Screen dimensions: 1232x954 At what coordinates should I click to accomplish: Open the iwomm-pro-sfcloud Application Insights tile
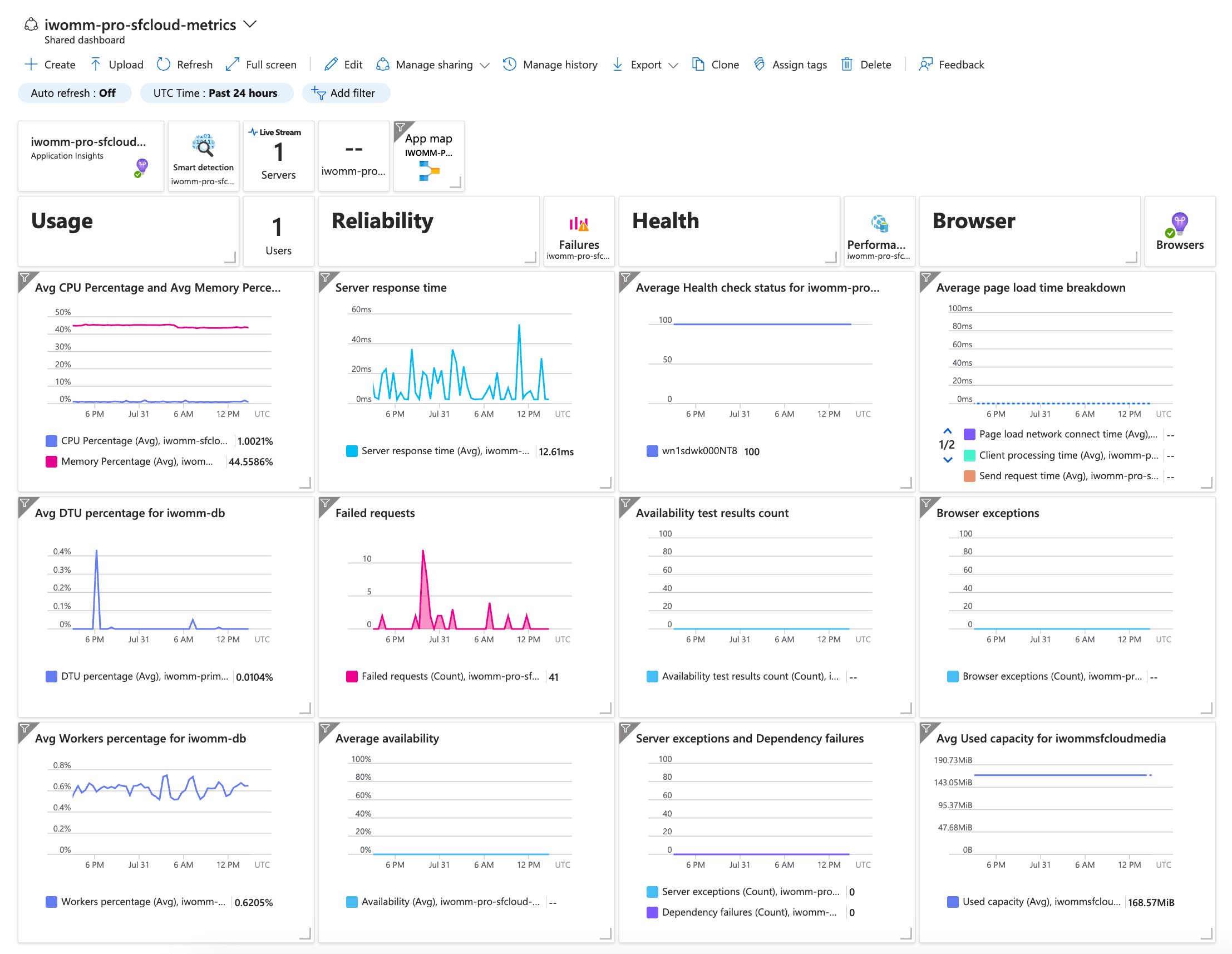[91, 156]
